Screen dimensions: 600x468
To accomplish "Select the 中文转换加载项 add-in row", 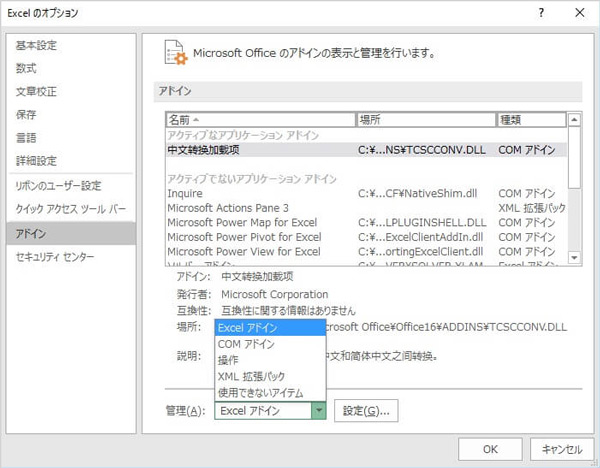I will pos(217,149).
